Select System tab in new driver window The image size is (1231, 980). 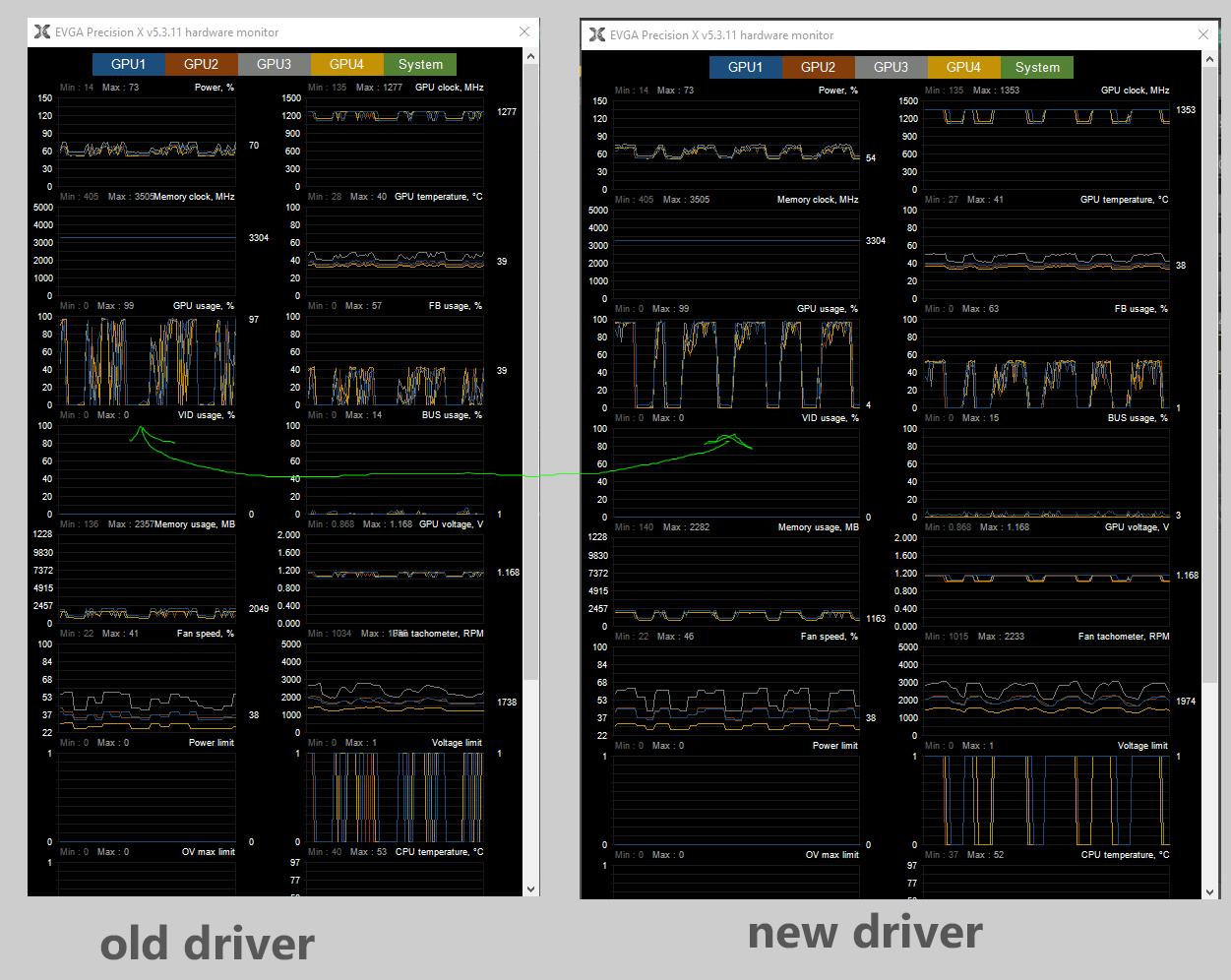click(x=1037, y=67)
